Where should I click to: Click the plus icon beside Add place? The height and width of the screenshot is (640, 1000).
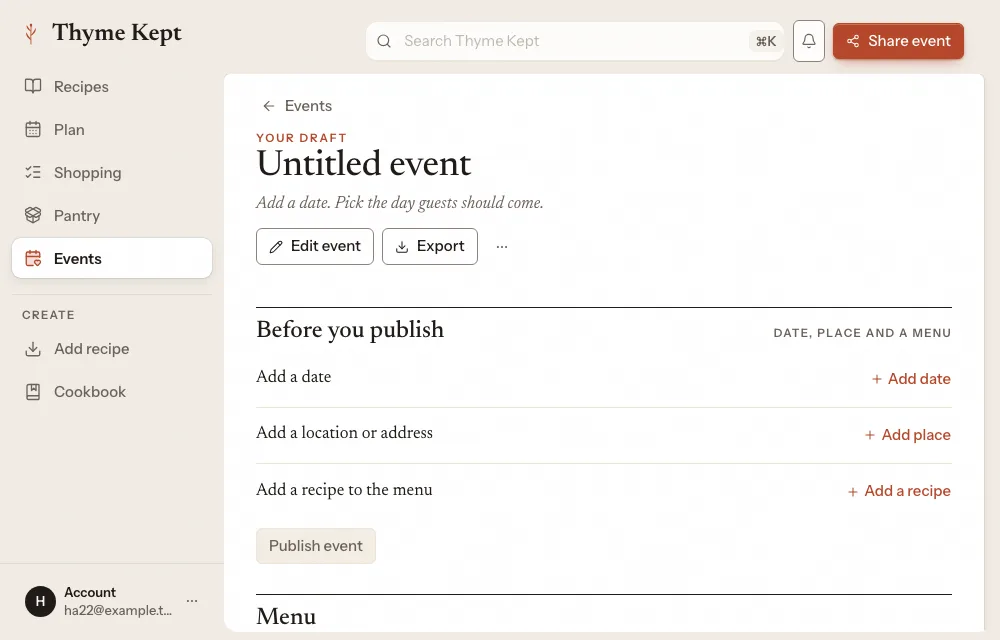tap(870, 435)
